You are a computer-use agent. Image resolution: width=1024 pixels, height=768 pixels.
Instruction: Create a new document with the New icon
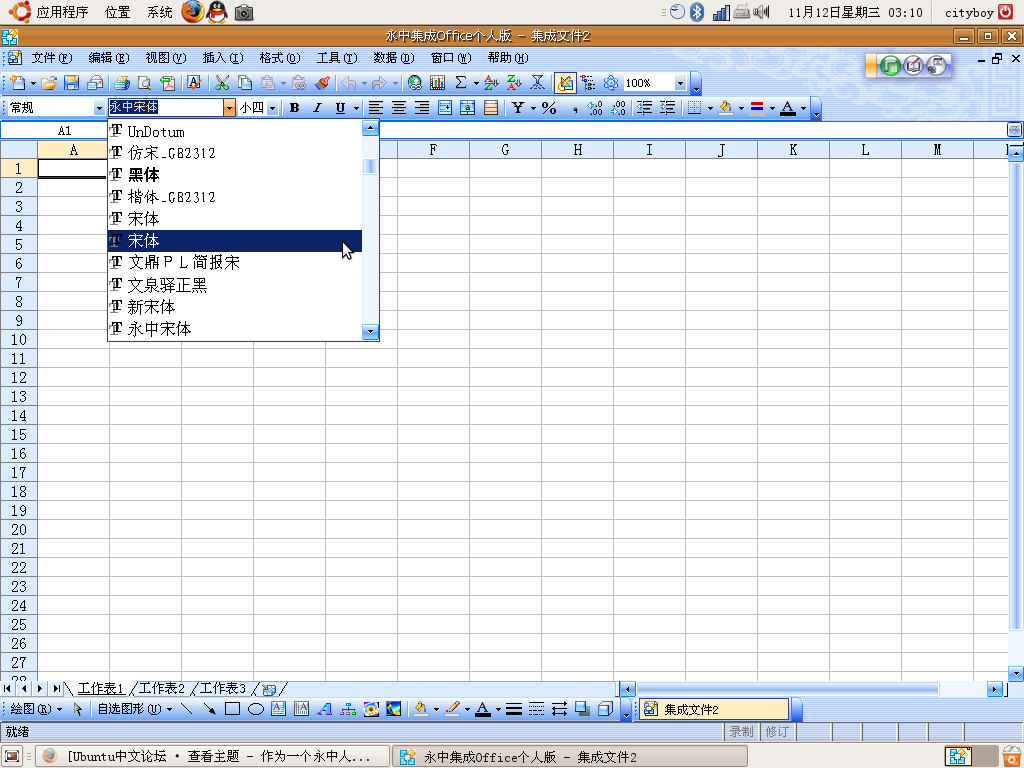18,83
